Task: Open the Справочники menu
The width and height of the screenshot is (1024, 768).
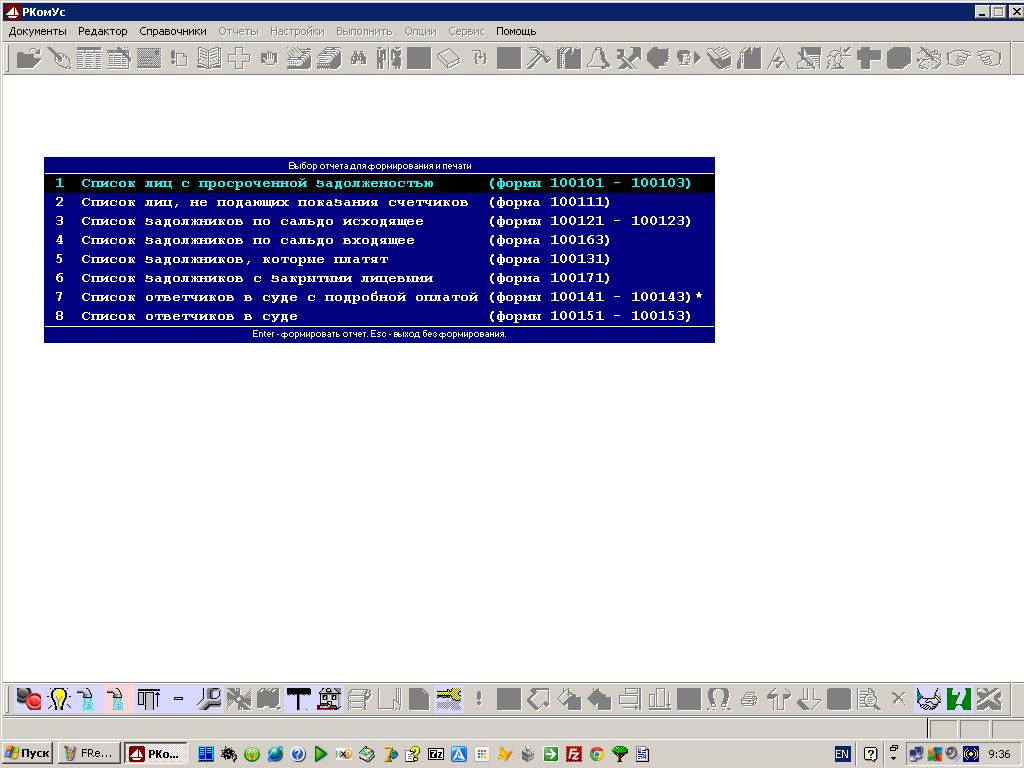Action: pos(173,31)
